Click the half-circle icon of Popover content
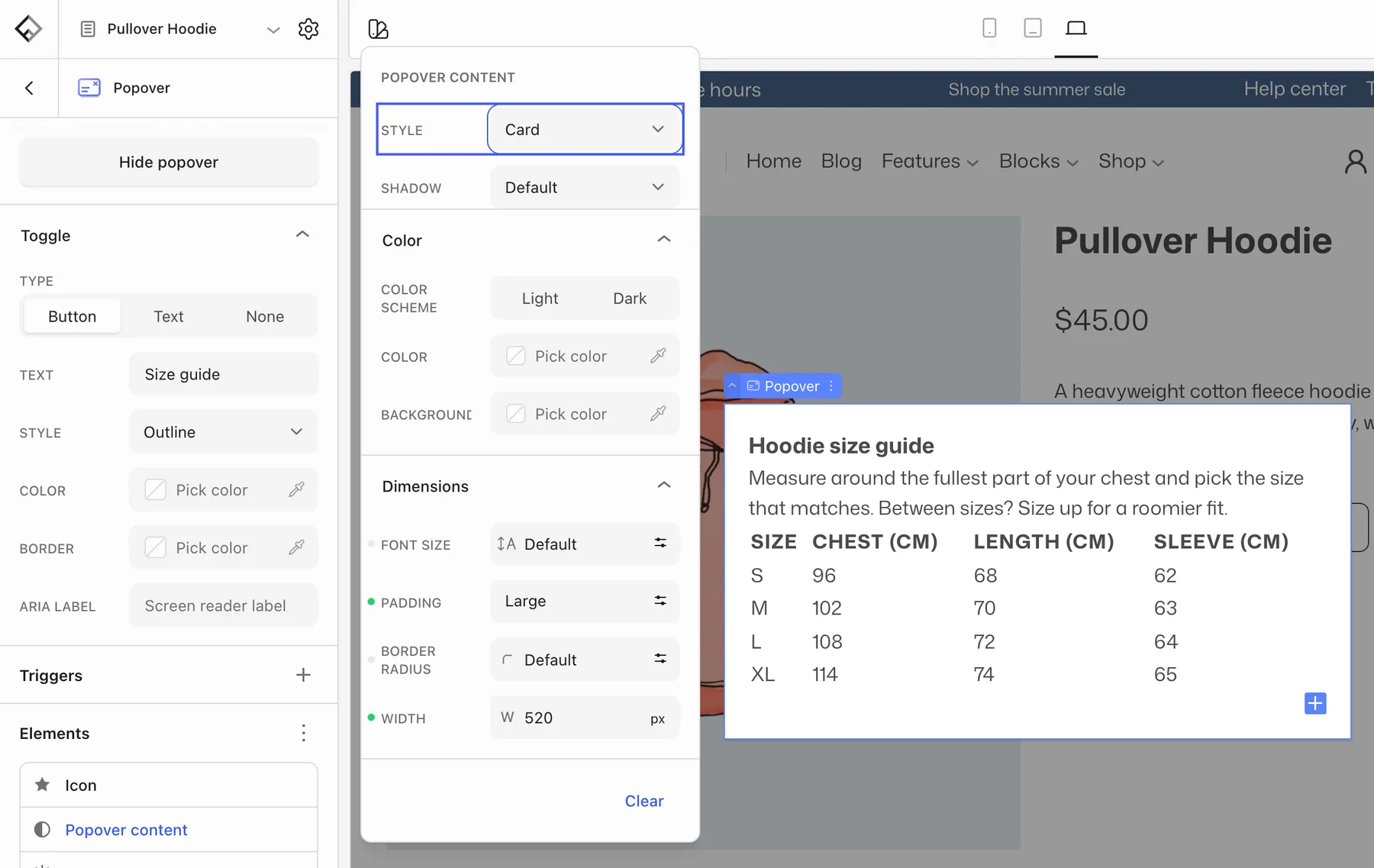1374x868 pixels. click(x=43, y=830)
